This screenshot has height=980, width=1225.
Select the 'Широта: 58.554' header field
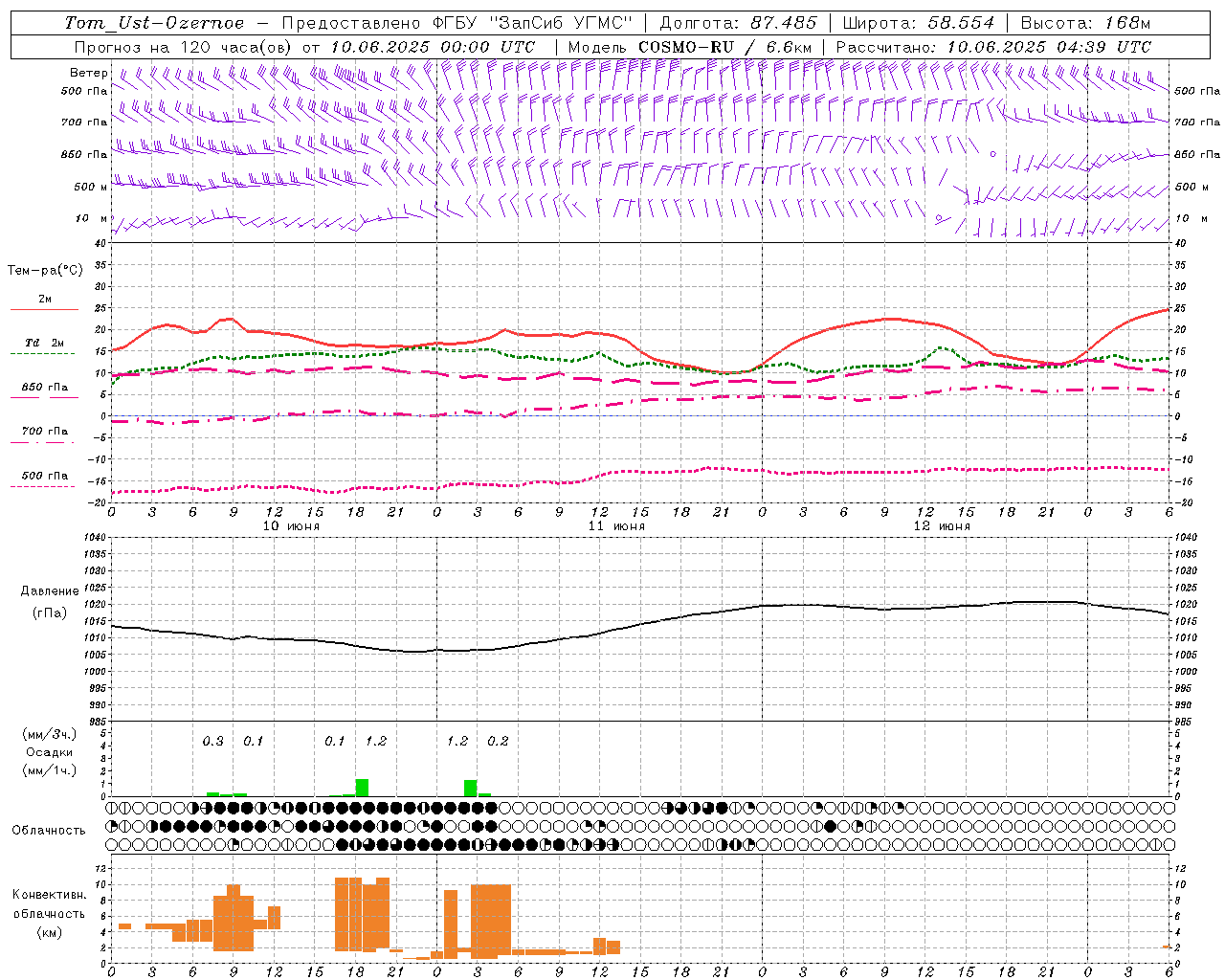(x=918, y=23)
